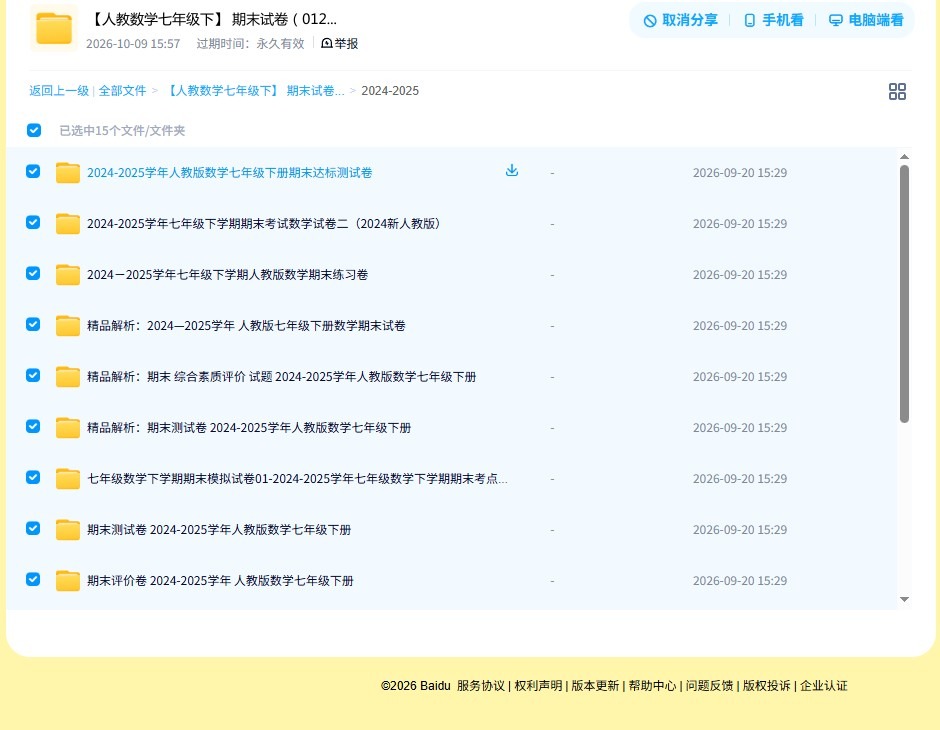Click scrollbar up arrow of file list
This screenshot has width=940, height=730.
click(x=904, y=156)
